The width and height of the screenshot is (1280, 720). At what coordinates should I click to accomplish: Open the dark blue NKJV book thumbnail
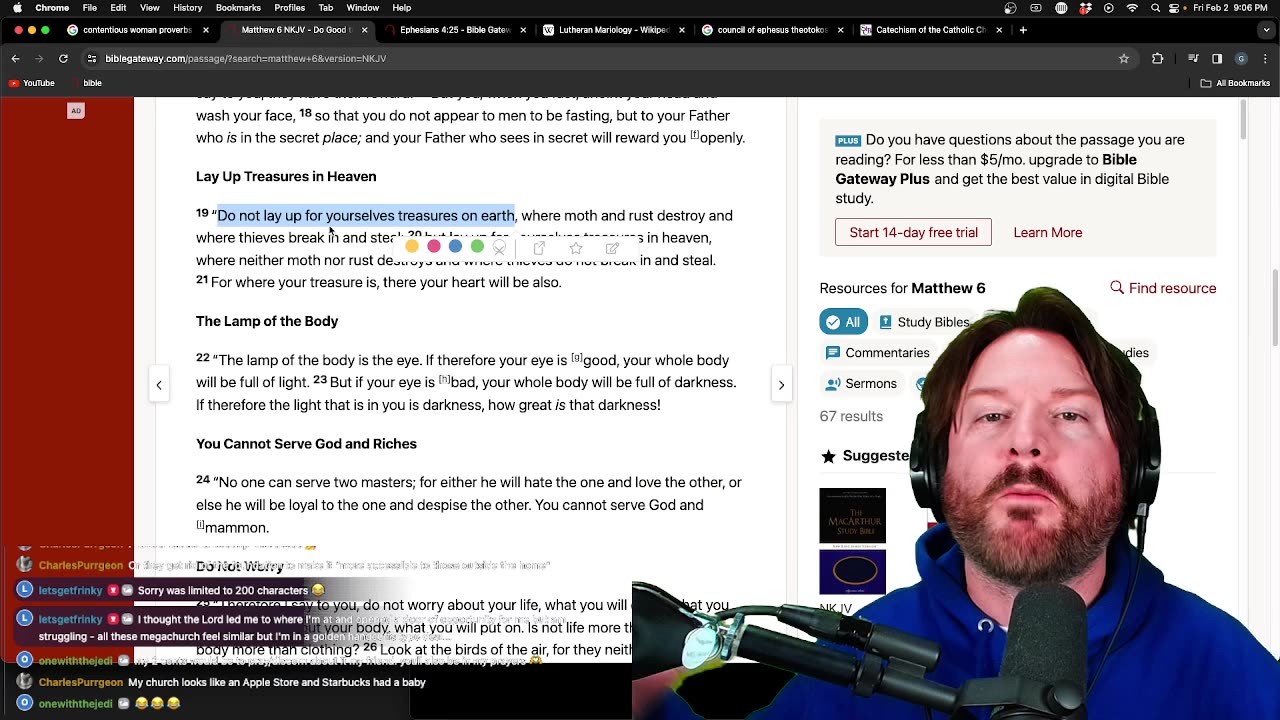tap(852, 572)
